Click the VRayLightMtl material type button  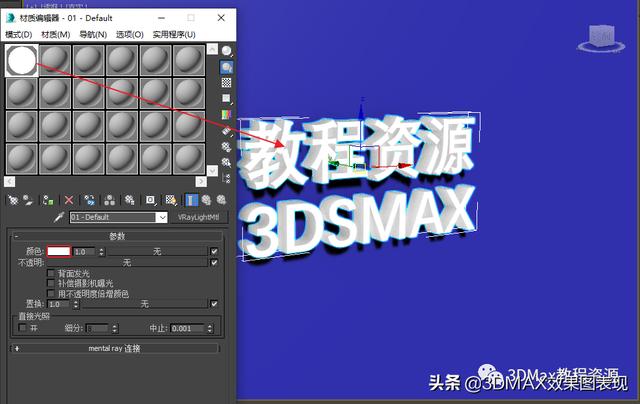[x=199, y=217]
